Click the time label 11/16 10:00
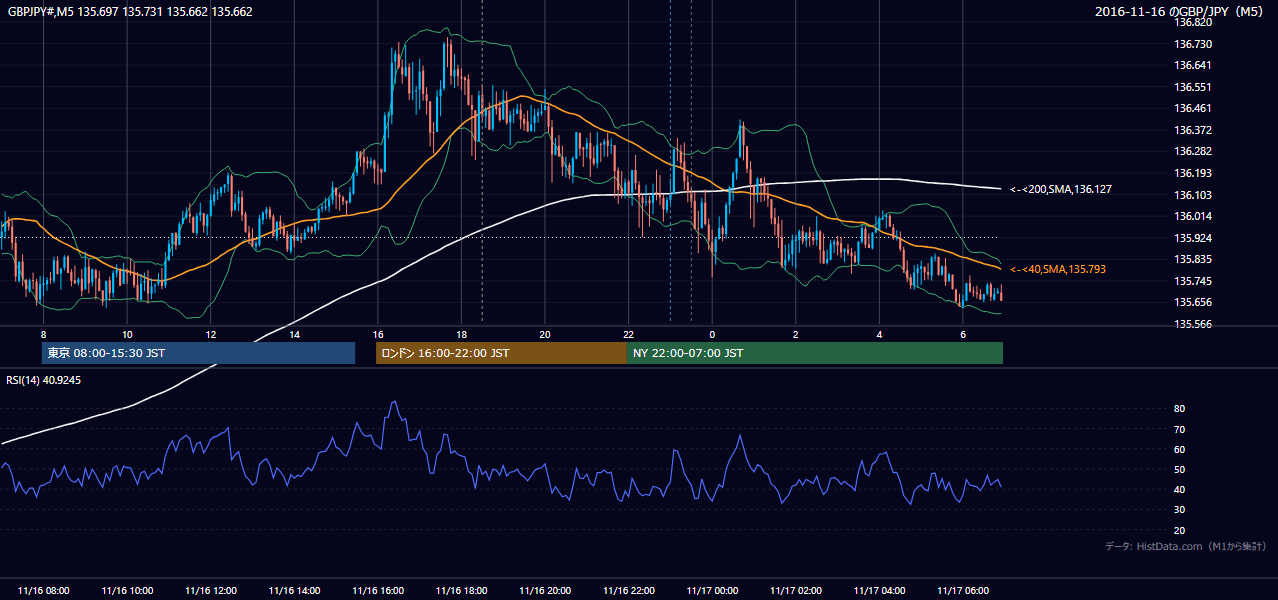Image resolution: width=1278 pixels, height=600 pixels. (x=127, y=591)
